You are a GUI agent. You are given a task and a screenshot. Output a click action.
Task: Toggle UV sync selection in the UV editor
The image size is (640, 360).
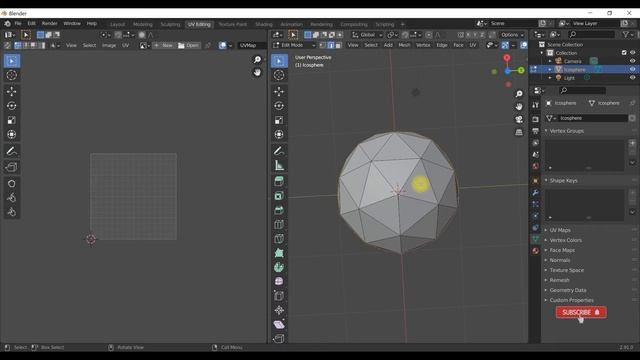7,45
